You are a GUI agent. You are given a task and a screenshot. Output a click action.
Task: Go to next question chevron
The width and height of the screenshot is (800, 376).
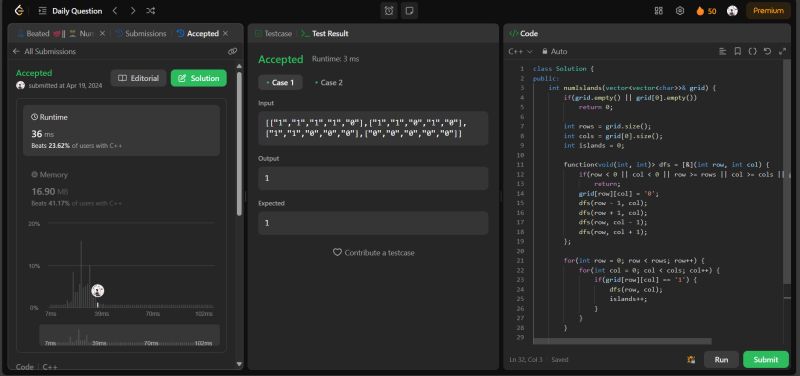point(133,11)
